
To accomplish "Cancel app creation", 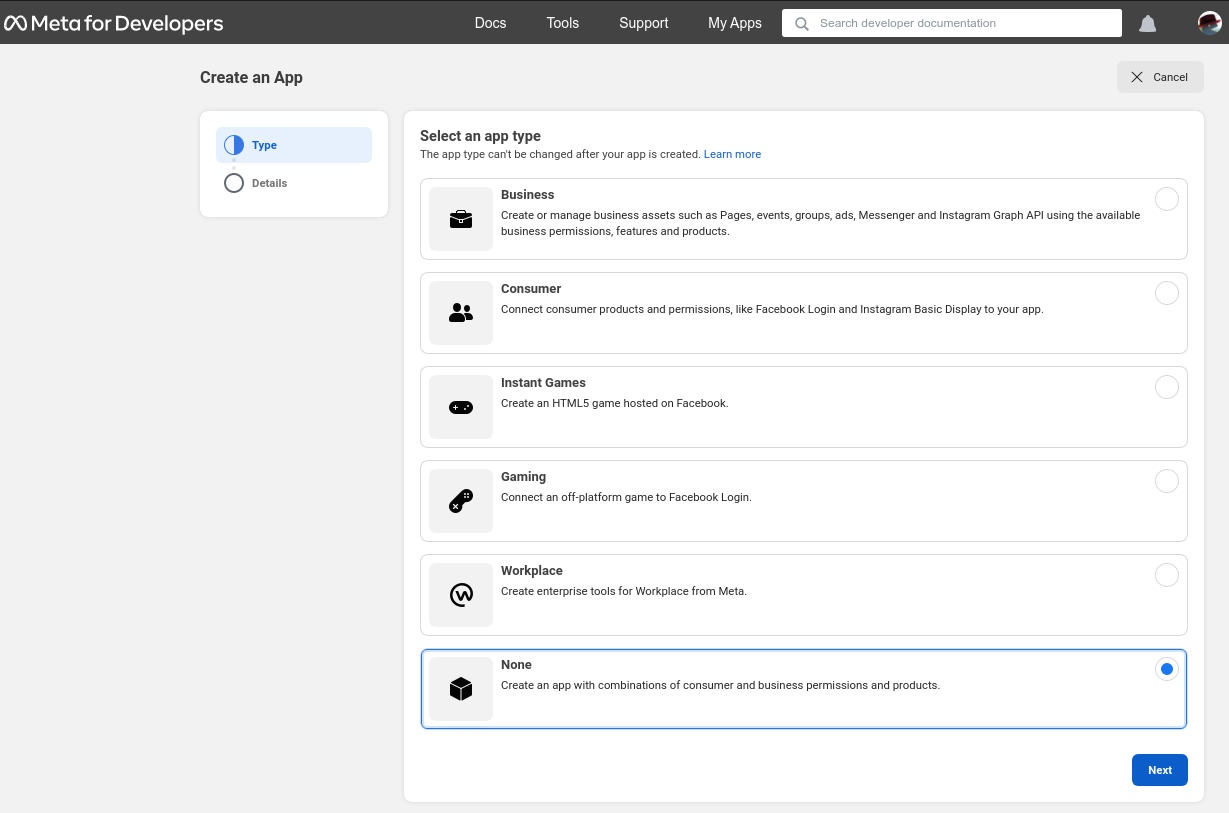I will pos(1160,77).
